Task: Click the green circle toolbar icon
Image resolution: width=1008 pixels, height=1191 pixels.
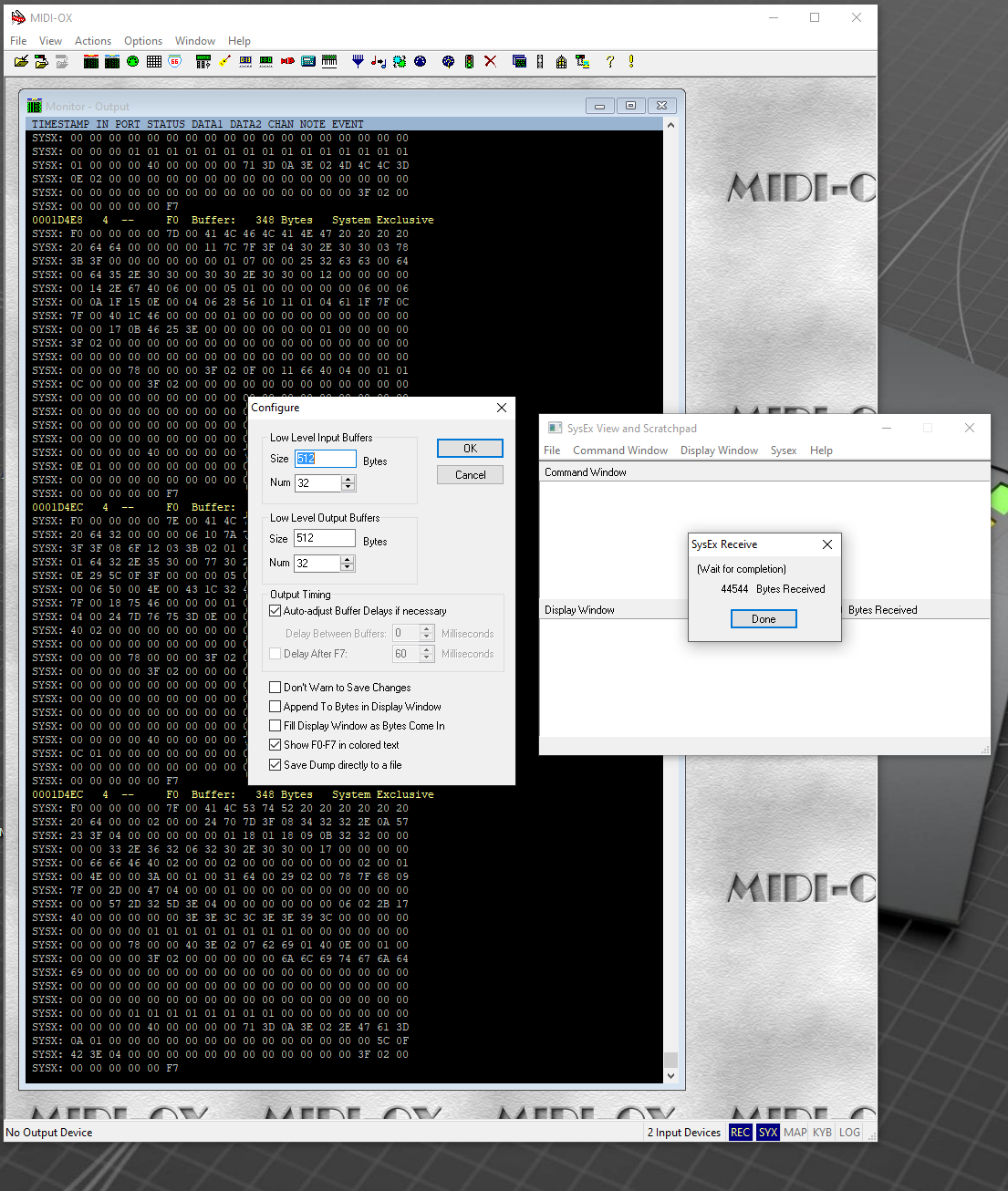Action: [x=133, y=62]
